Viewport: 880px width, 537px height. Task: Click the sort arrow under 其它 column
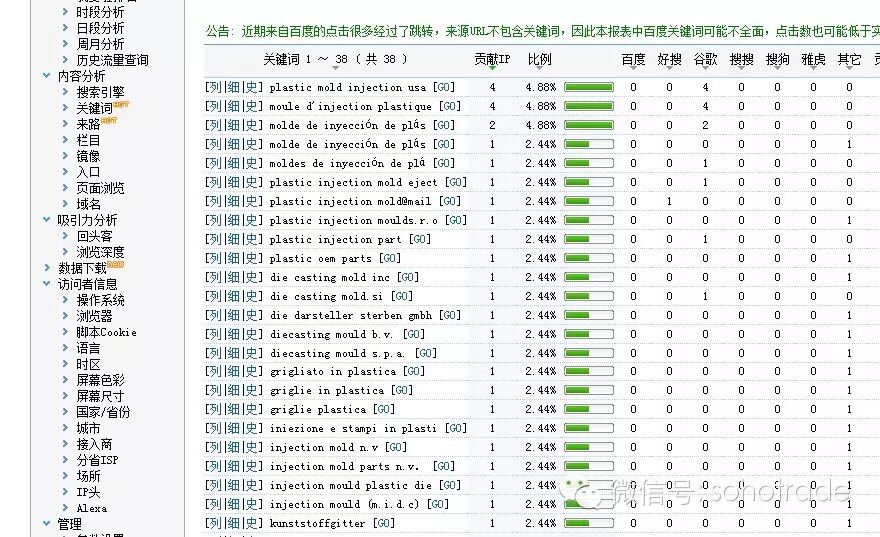point(849,68)
